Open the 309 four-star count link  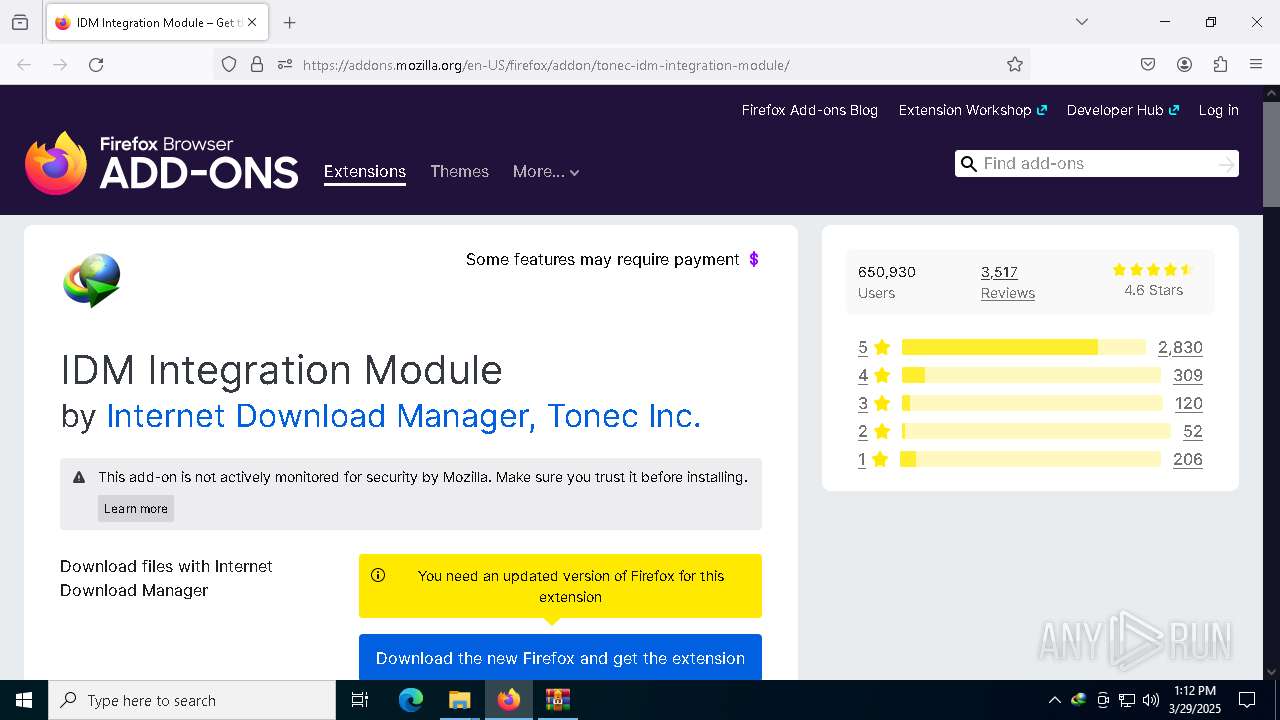[1188, 375]
